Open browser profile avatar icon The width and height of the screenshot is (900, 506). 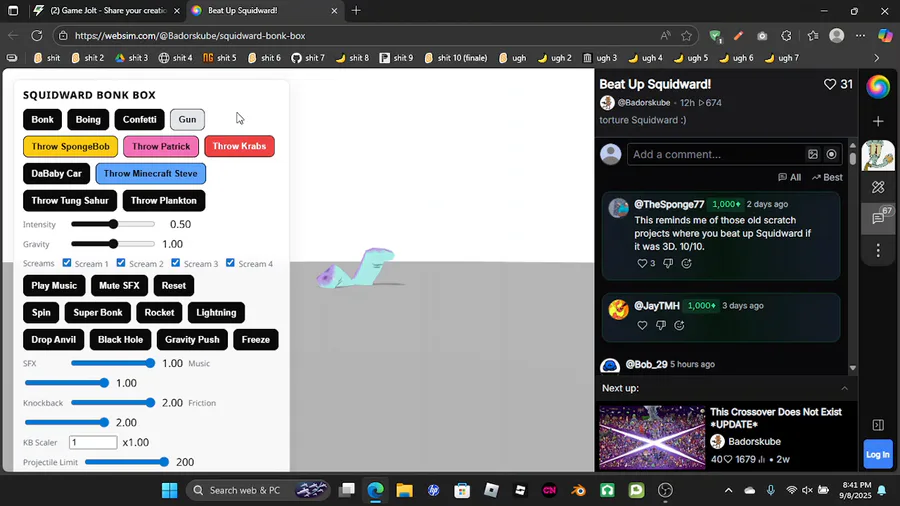click(x=837, y=36)
